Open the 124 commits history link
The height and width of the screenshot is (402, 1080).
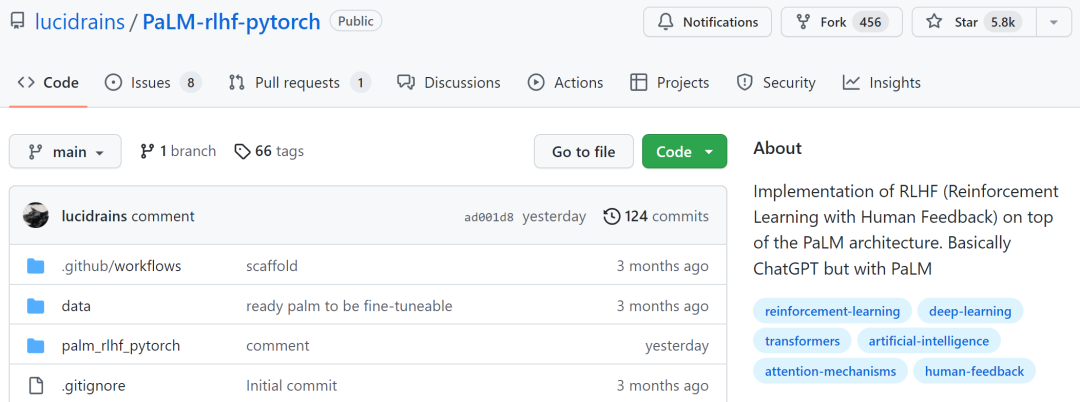tap(666, 216)
